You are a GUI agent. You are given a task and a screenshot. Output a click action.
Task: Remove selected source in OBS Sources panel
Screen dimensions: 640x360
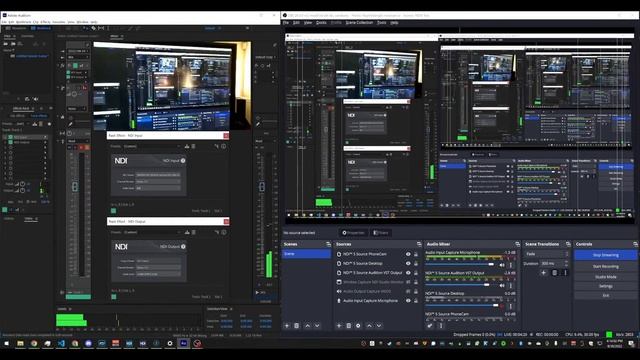349,326
